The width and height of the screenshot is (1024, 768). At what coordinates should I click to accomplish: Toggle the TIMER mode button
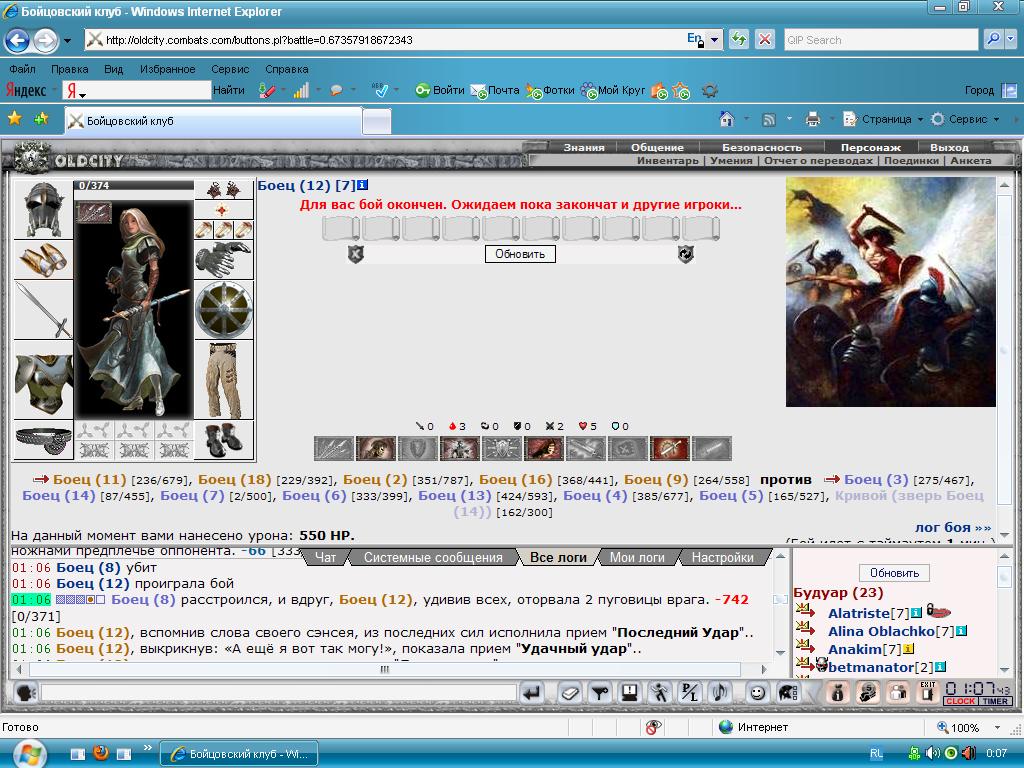click(x=995, y=701)
